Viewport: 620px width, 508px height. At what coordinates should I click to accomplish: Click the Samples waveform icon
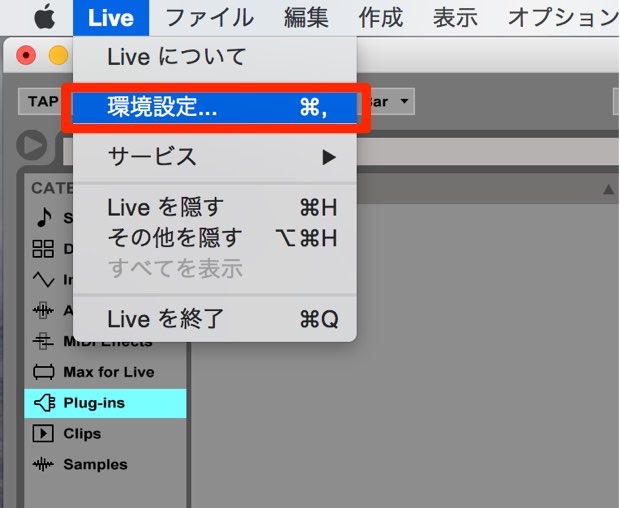(x=43, y=464)
